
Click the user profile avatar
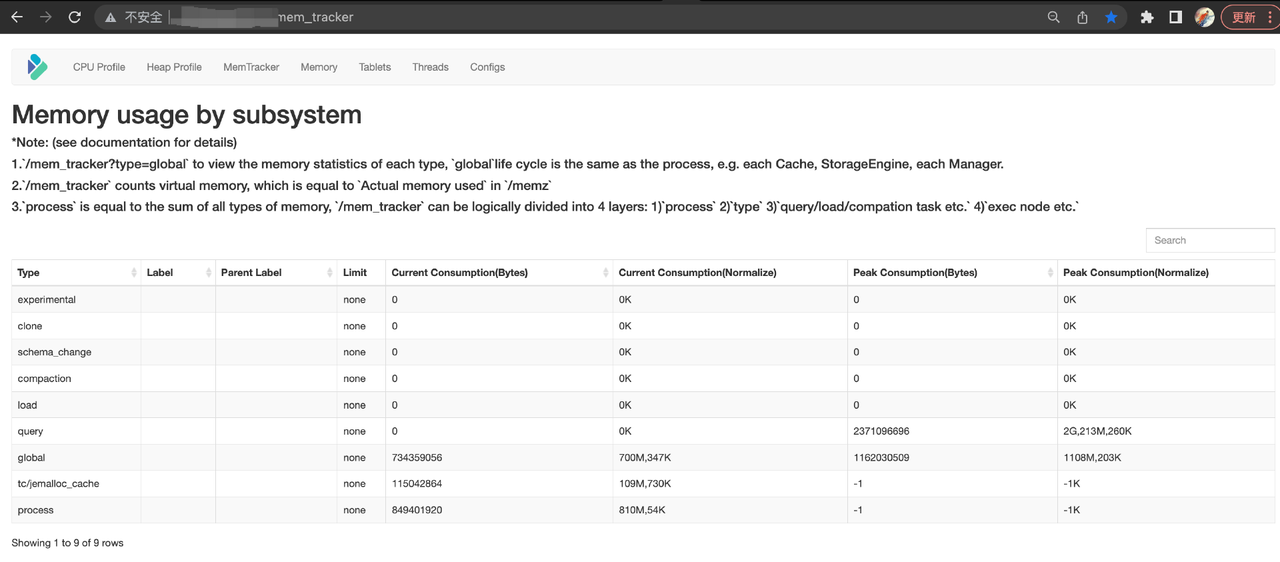pos(1204,17)
